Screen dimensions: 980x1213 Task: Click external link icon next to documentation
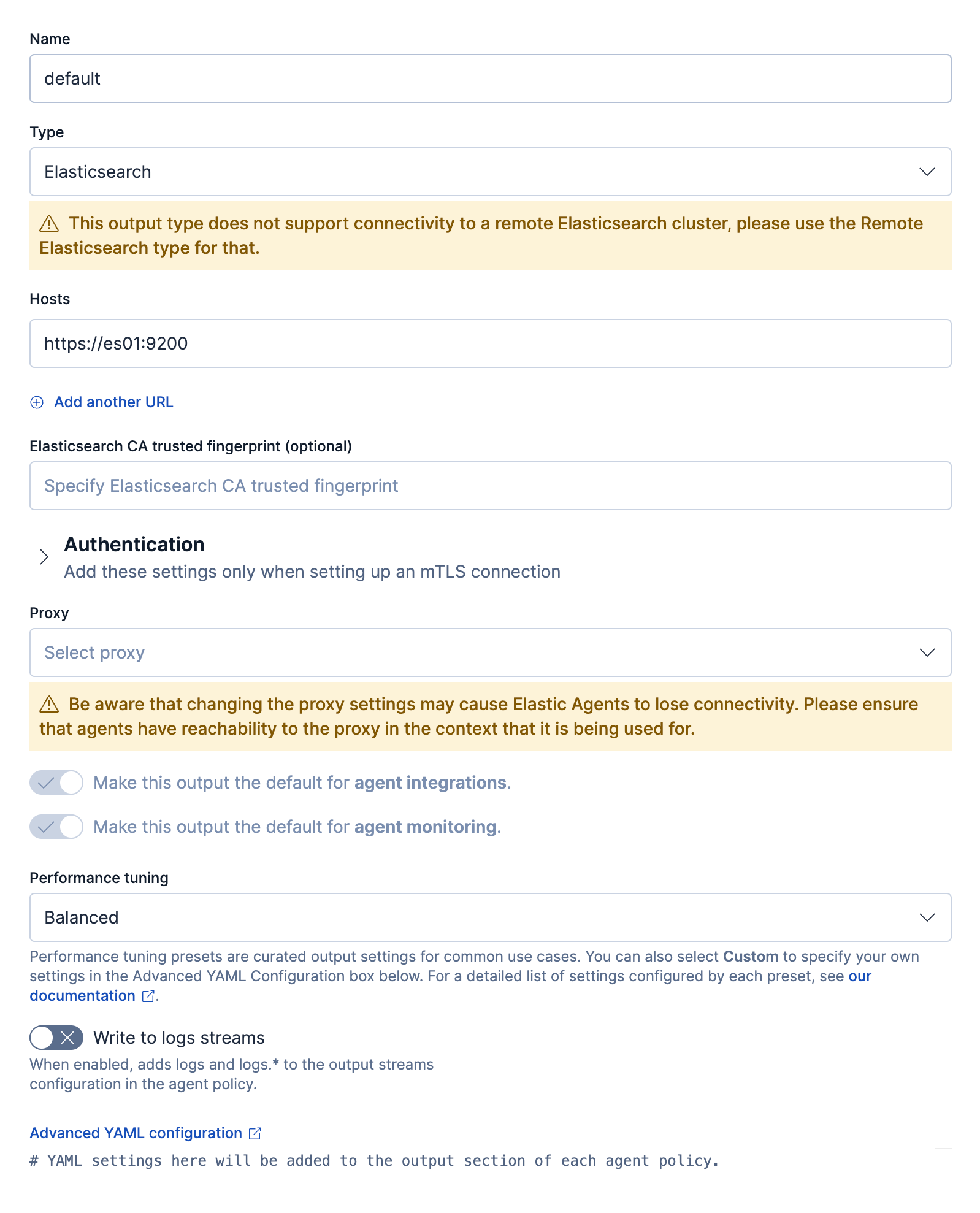[x=148, y=997]
